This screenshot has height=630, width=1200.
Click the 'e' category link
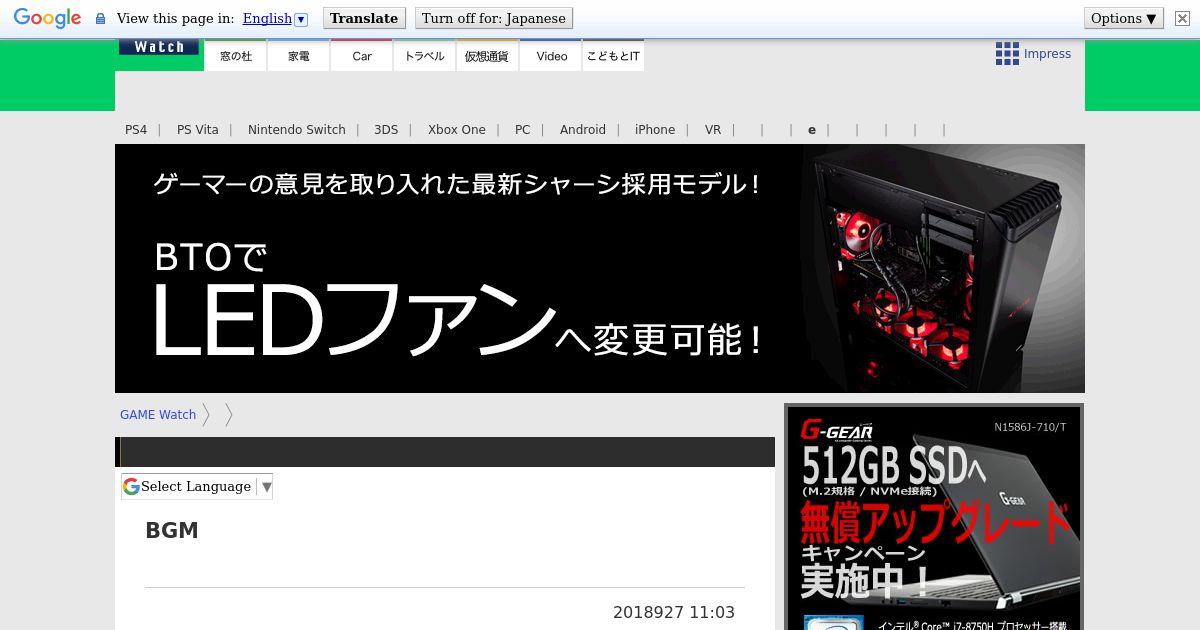point(812,130)
